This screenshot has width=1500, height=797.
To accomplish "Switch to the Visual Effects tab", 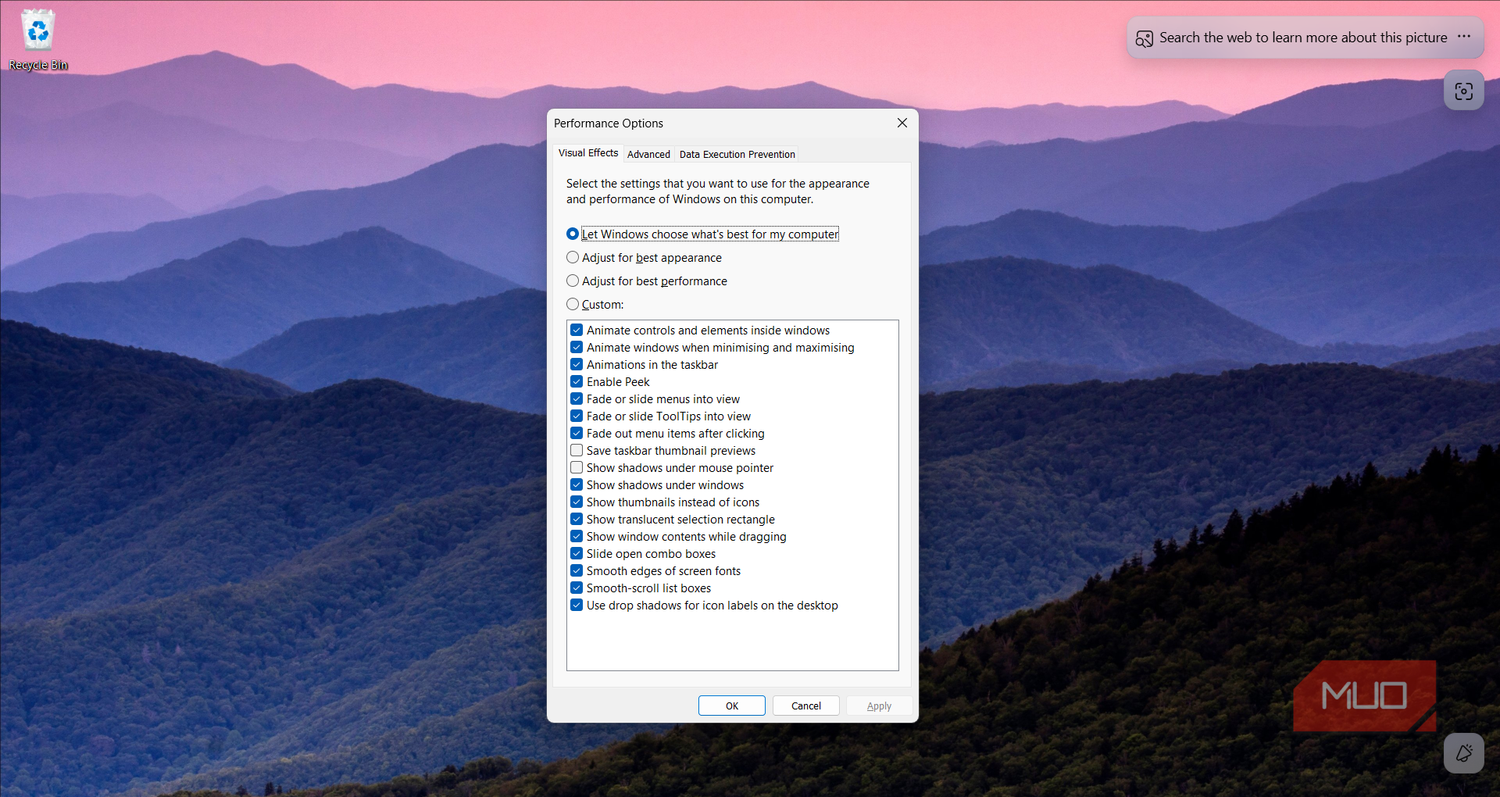I will pos(588,153).
